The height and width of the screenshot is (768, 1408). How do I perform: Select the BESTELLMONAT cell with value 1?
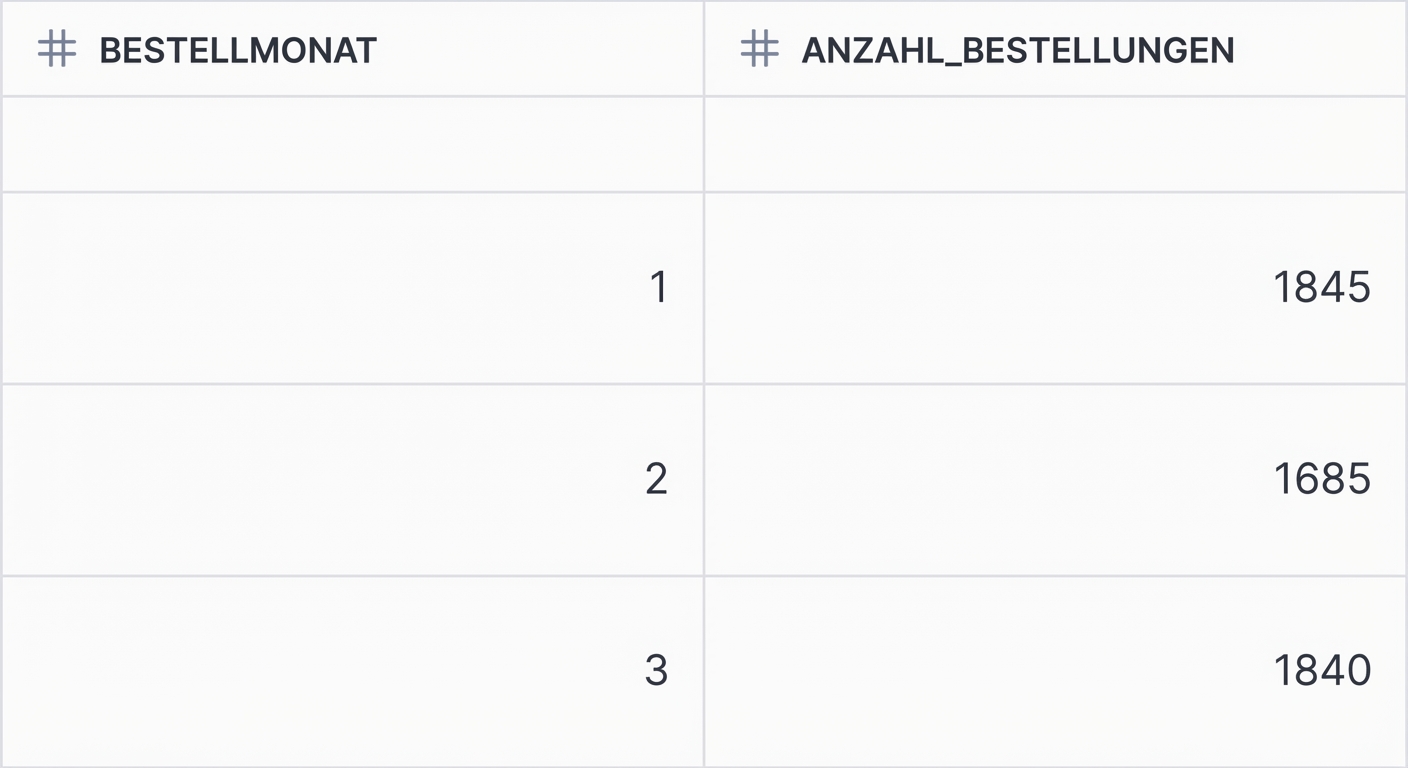click(x=352, y=288)
